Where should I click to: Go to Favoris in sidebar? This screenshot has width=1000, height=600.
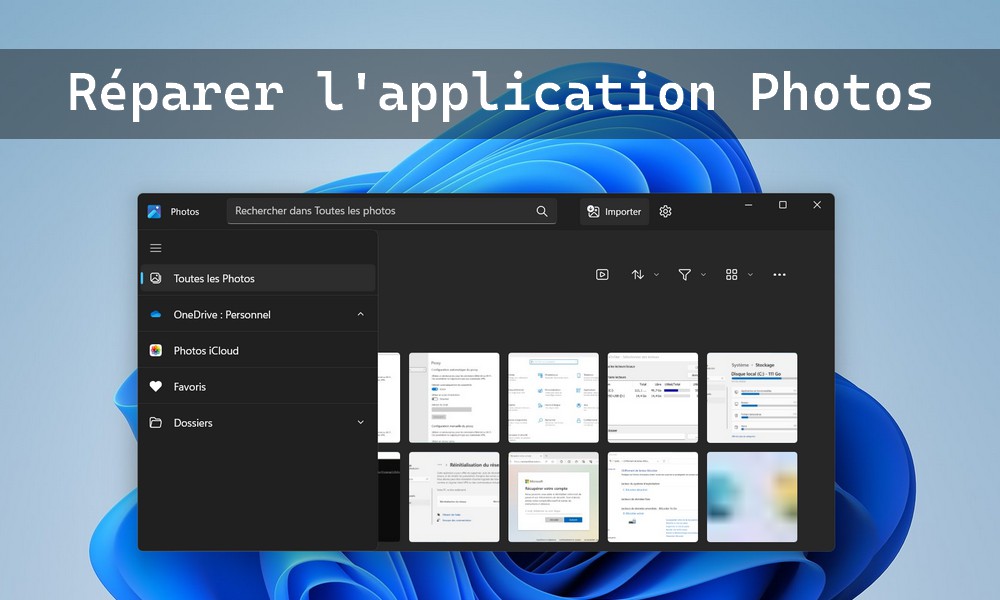coord(189,387)
